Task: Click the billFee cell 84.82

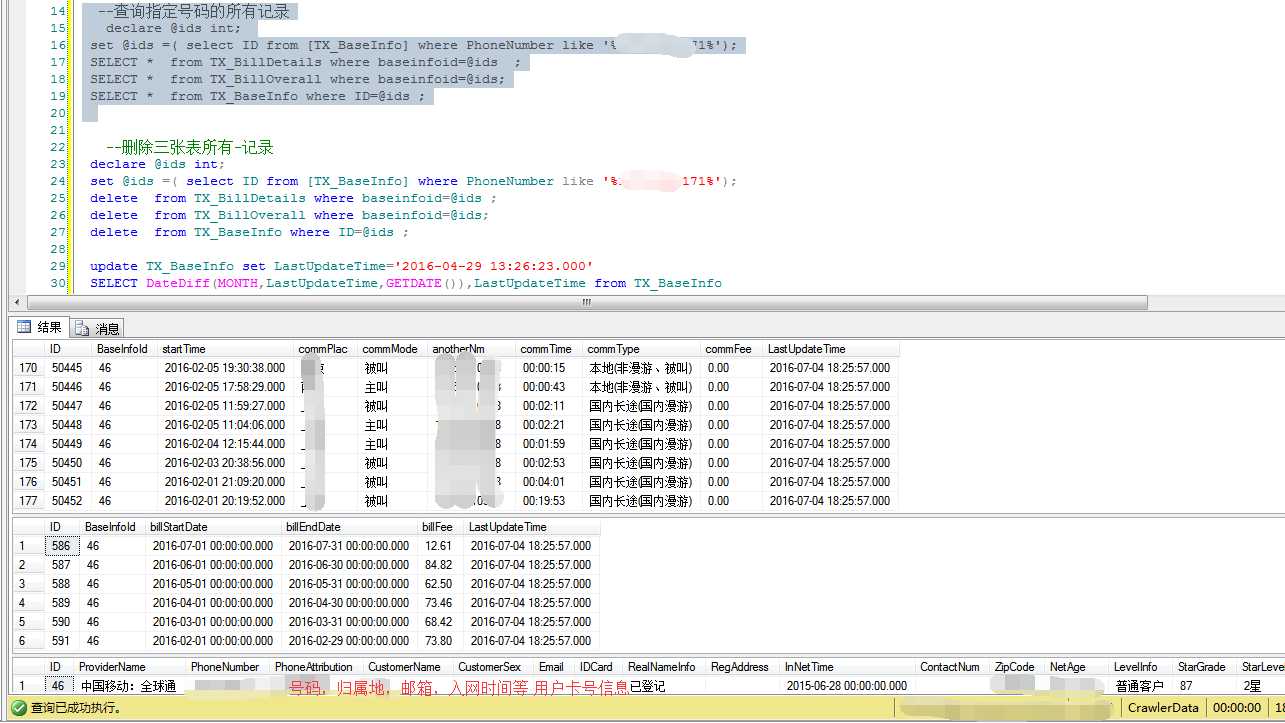Action: (x=441, y=565)
